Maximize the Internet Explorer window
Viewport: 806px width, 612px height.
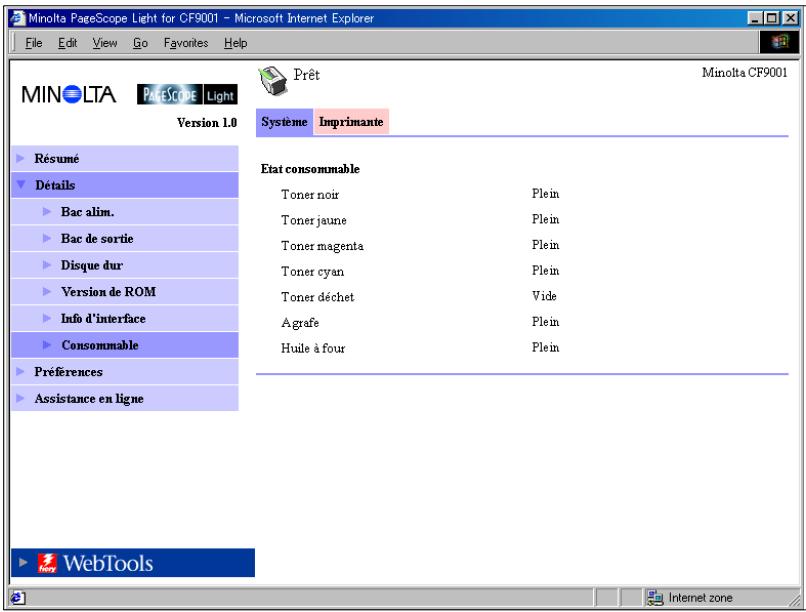coord(771,18)
